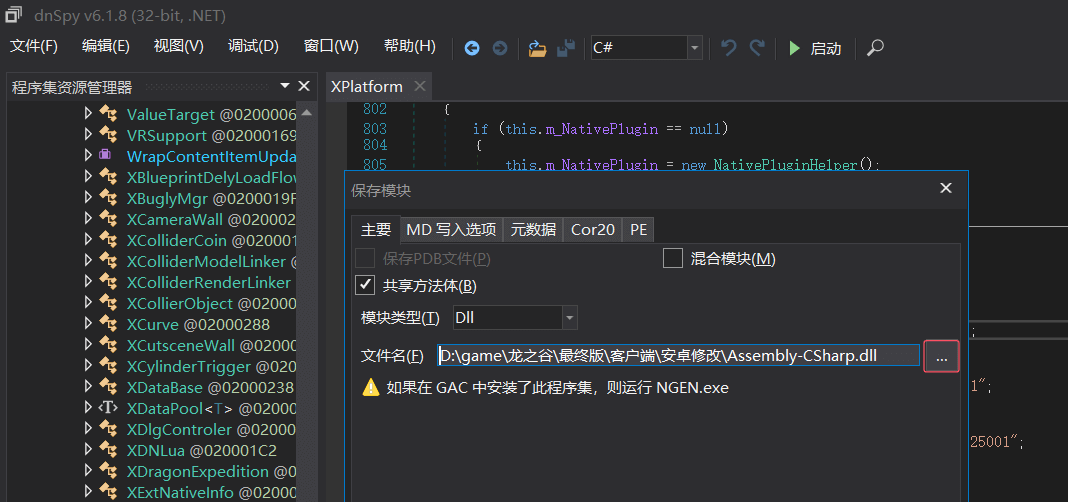
Task: Open the 视图(V) menu
Action: pyautogui.click(x=178, y=46)
